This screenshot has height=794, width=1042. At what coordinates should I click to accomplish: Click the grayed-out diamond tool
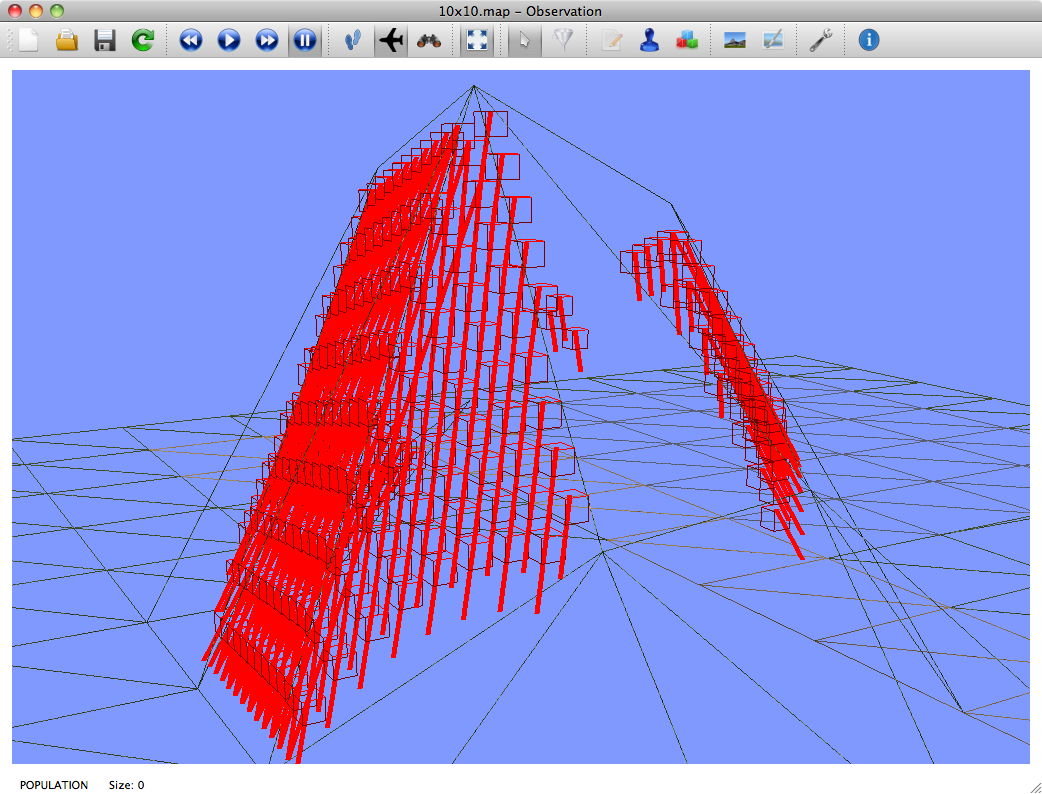(x=563, y=41)
